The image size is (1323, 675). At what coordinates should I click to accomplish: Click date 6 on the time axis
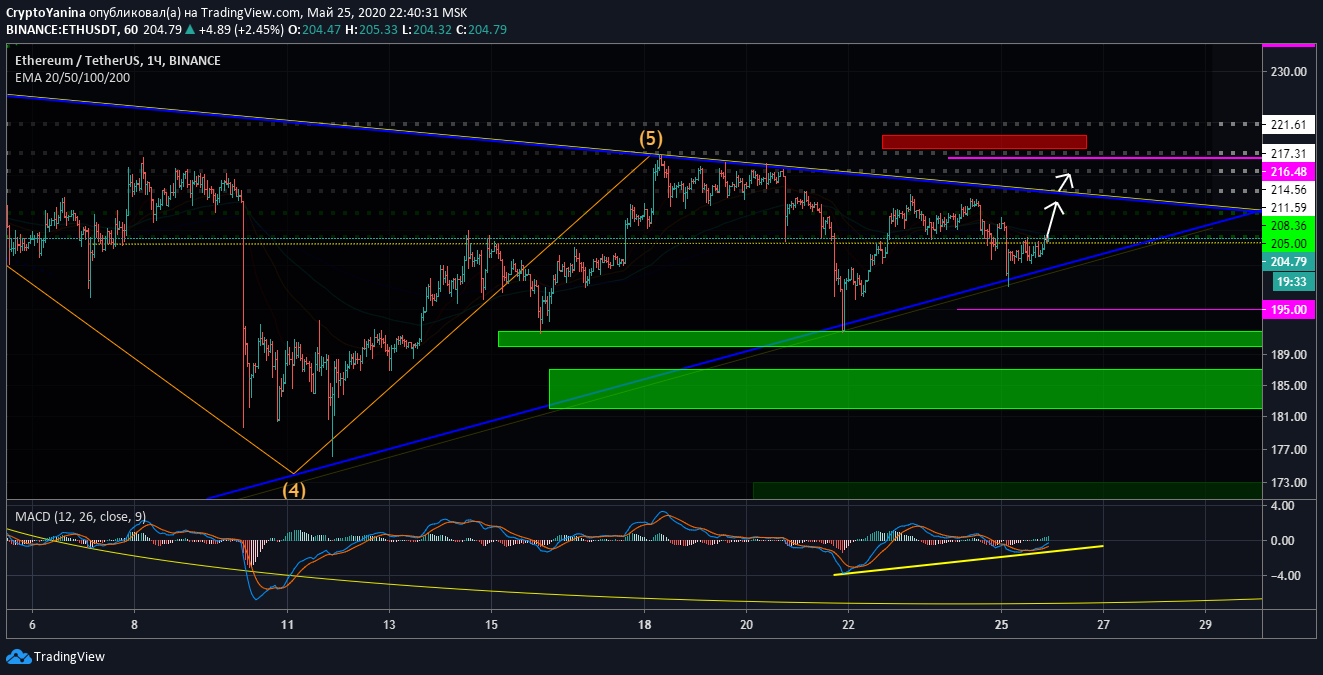(x=33, y=625)
